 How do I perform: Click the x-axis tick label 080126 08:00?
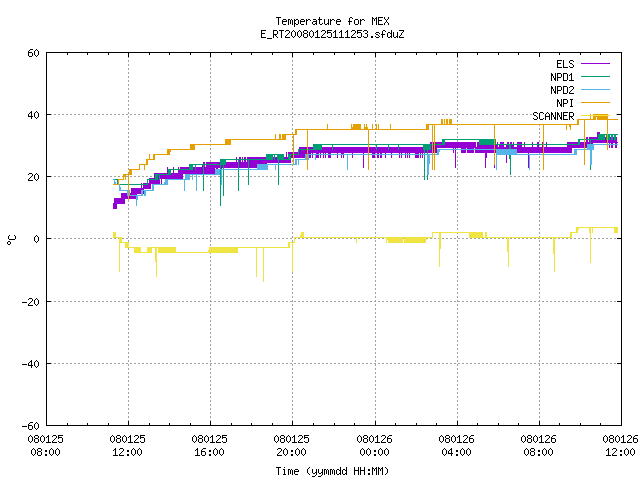coord(538,446)
